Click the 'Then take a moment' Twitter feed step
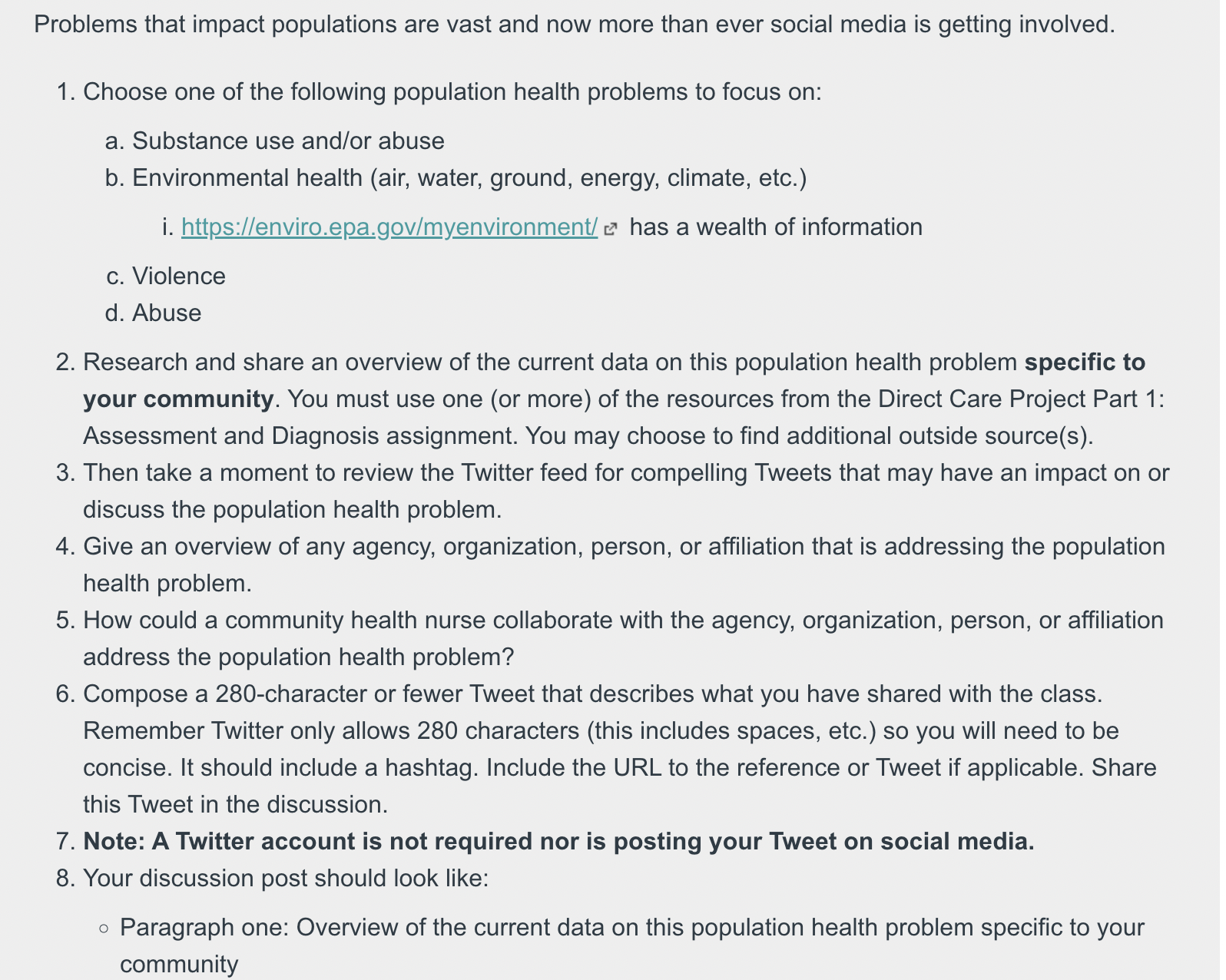This screenshot has width=1226, height=980. coord(626,492)
